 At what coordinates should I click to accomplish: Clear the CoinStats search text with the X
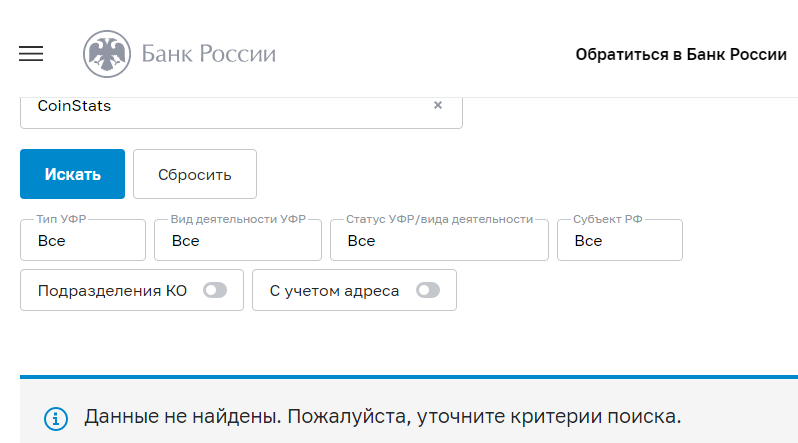coord(437,105)
